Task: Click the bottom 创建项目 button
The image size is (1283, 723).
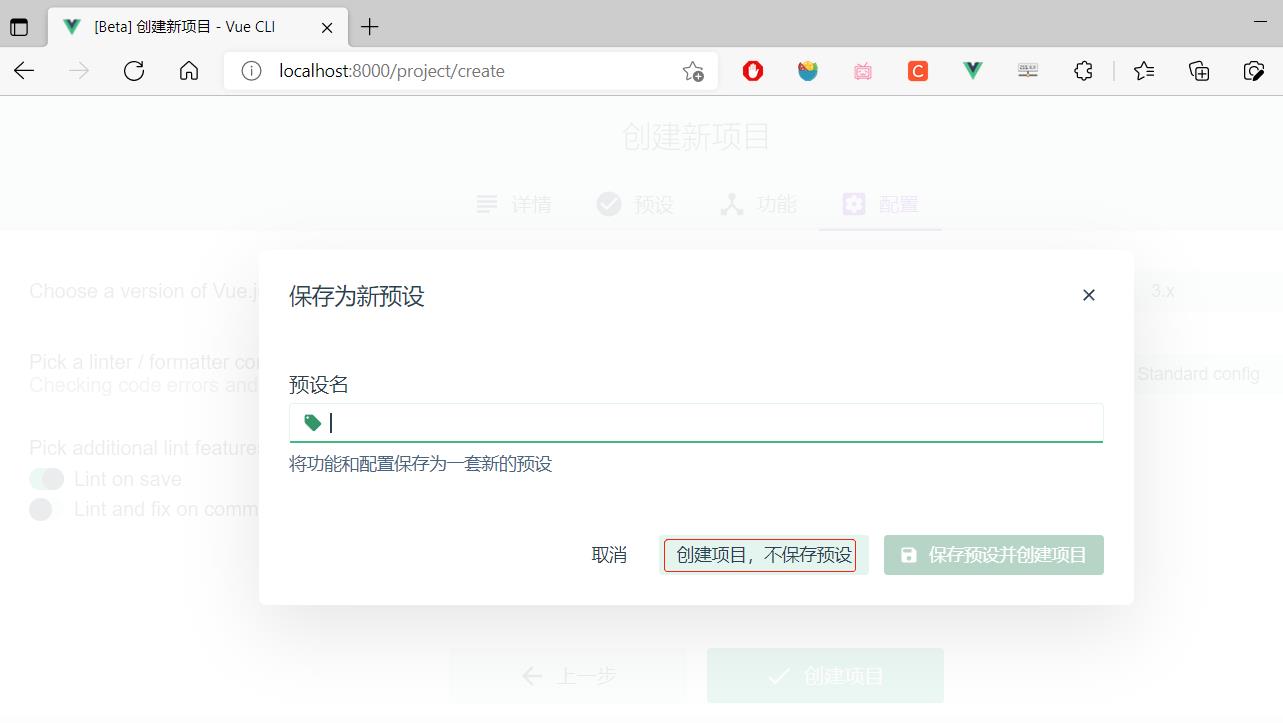Action: pos(825,676)
